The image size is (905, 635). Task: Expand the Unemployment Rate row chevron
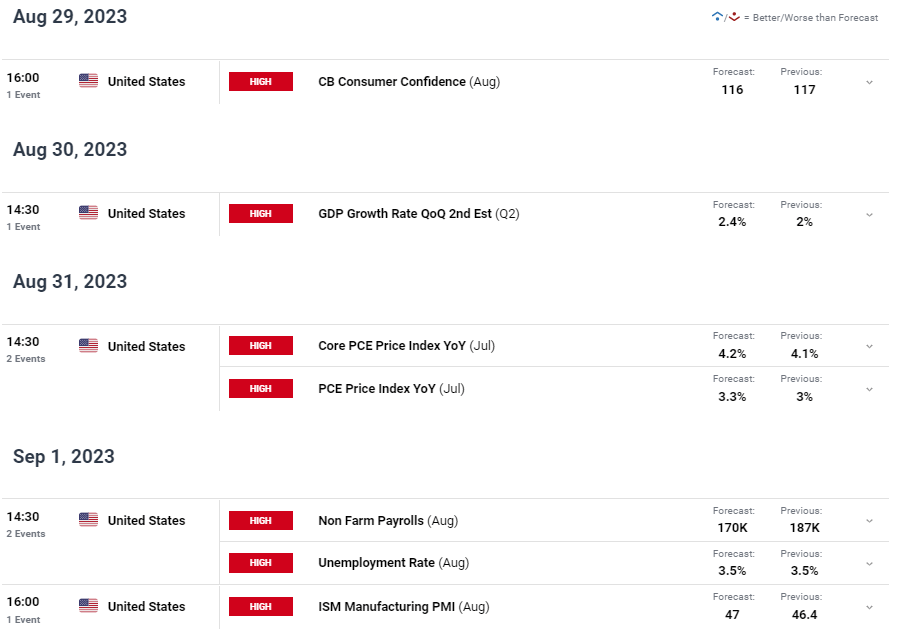pyautogui.click(x=869, y=564)
